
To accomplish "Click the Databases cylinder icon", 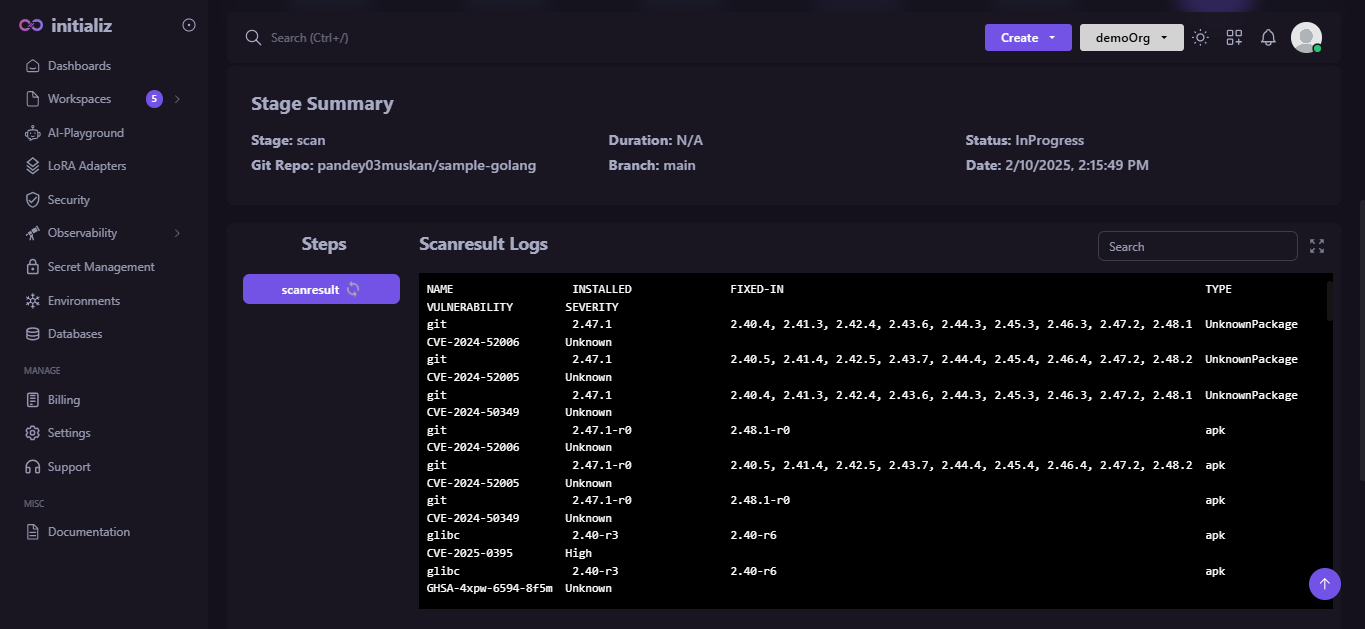I will [31, 334].
